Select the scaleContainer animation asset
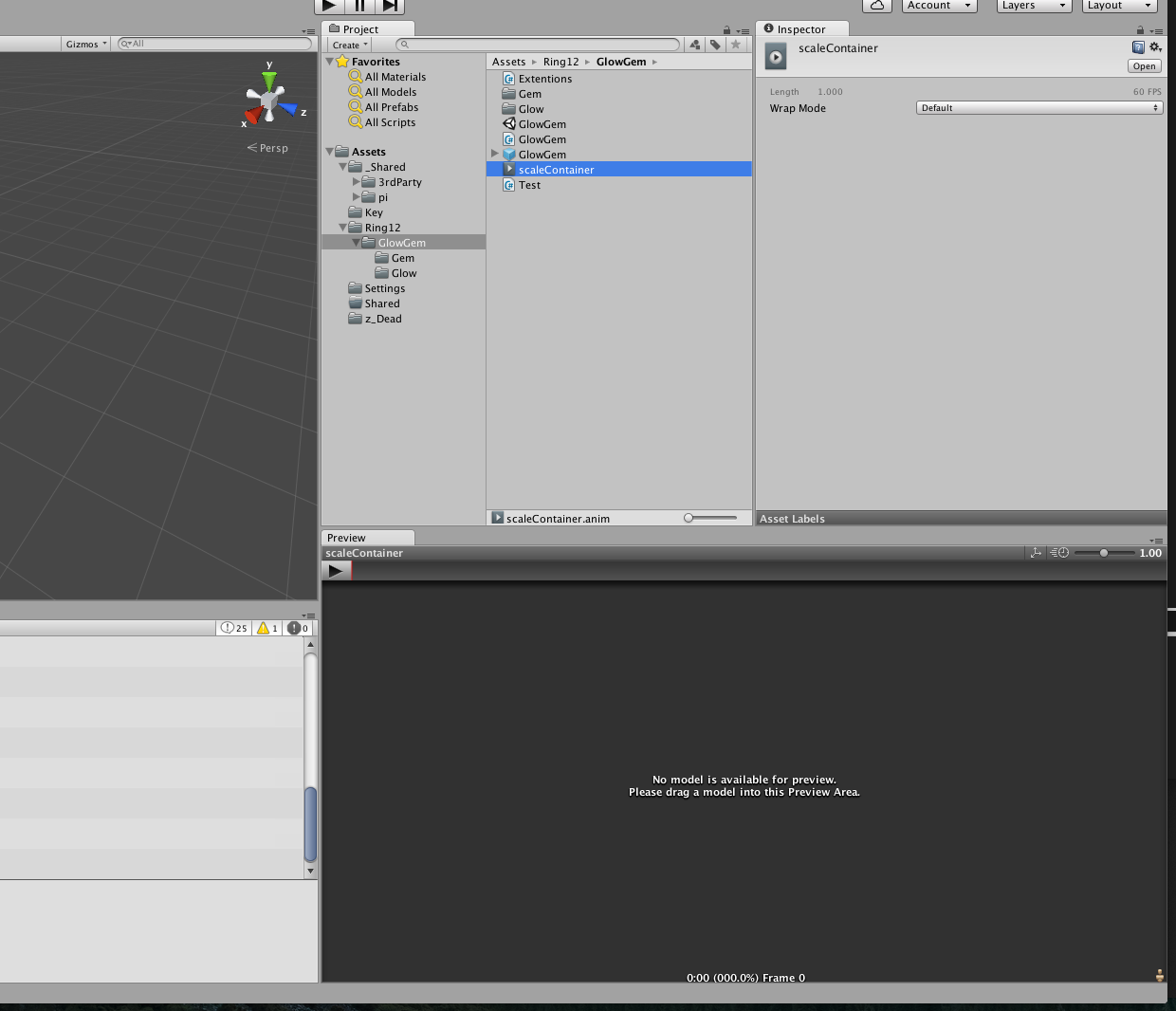Image resolution: width=1176 pixels, height=1011 pixels. (x=618, y=170)
